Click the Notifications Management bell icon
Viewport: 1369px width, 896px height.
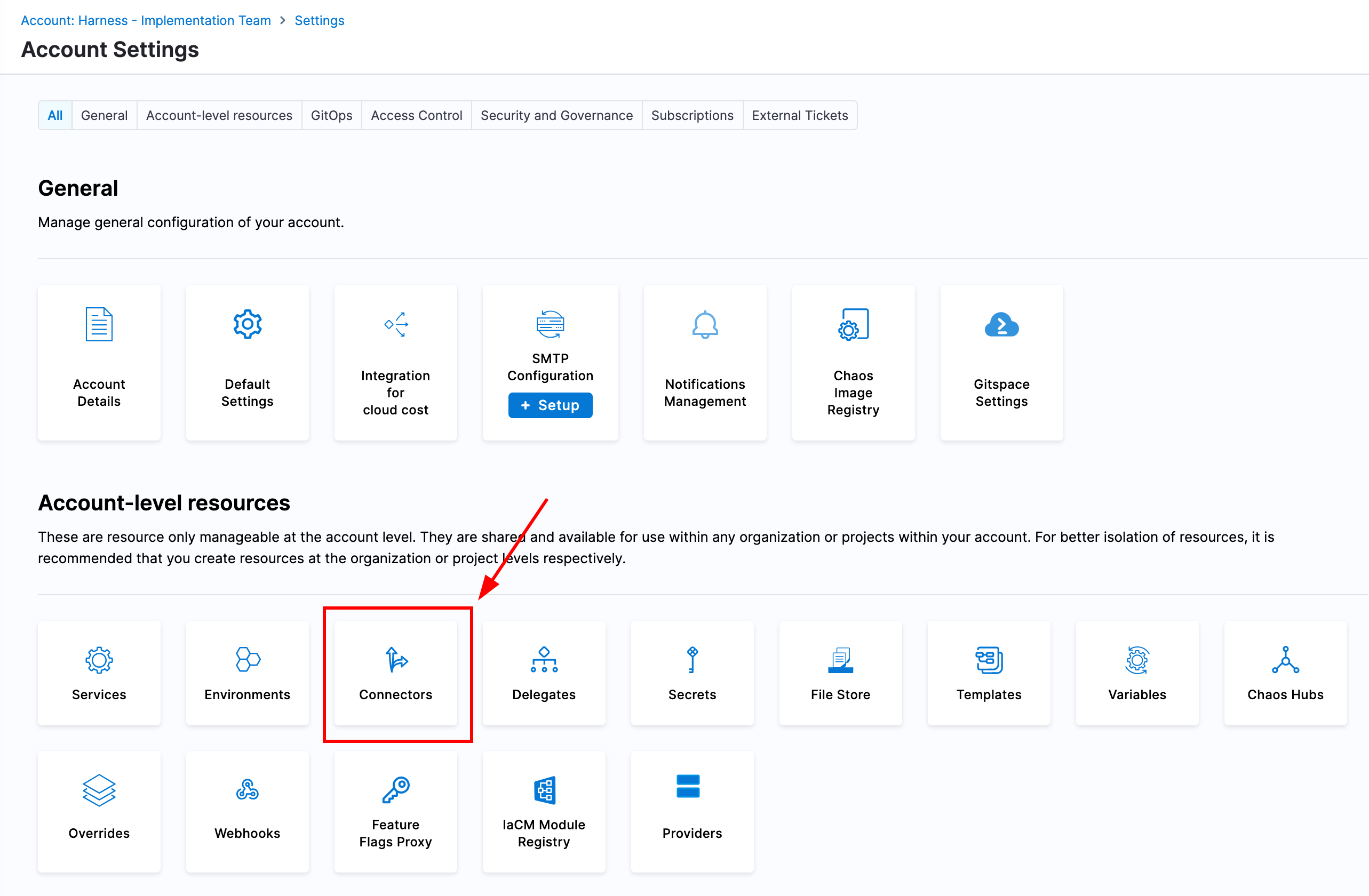pos(705,325)
